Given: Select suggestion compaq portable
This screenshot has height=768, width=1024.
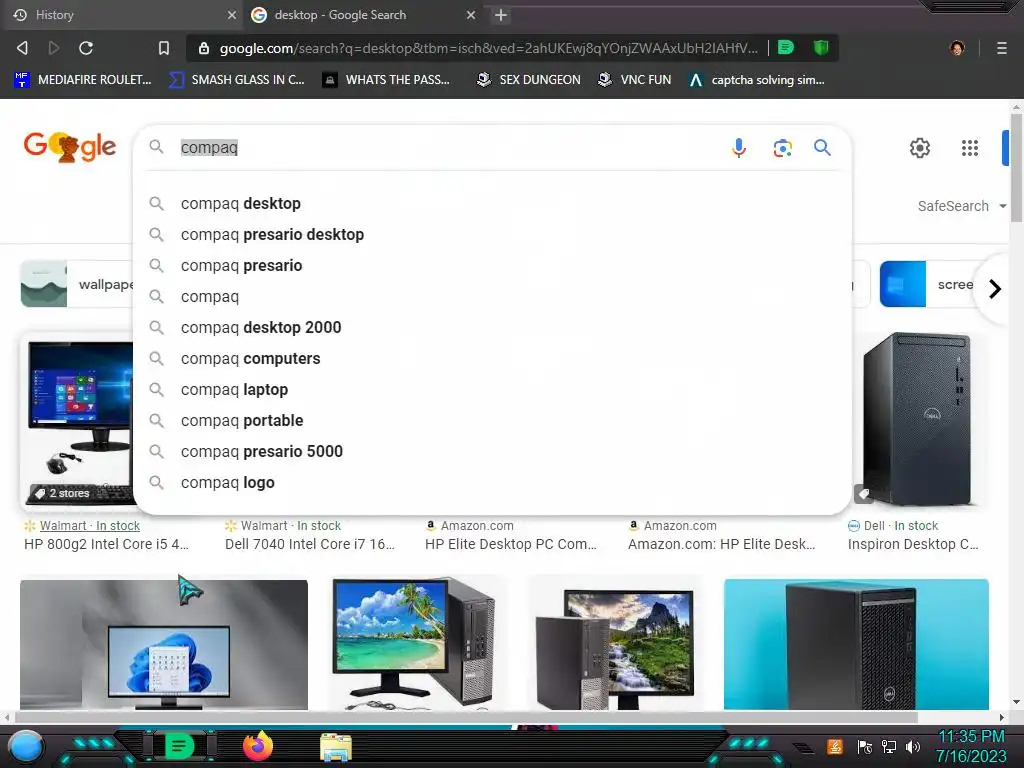Looking at the screenshot, I should 492,421.
